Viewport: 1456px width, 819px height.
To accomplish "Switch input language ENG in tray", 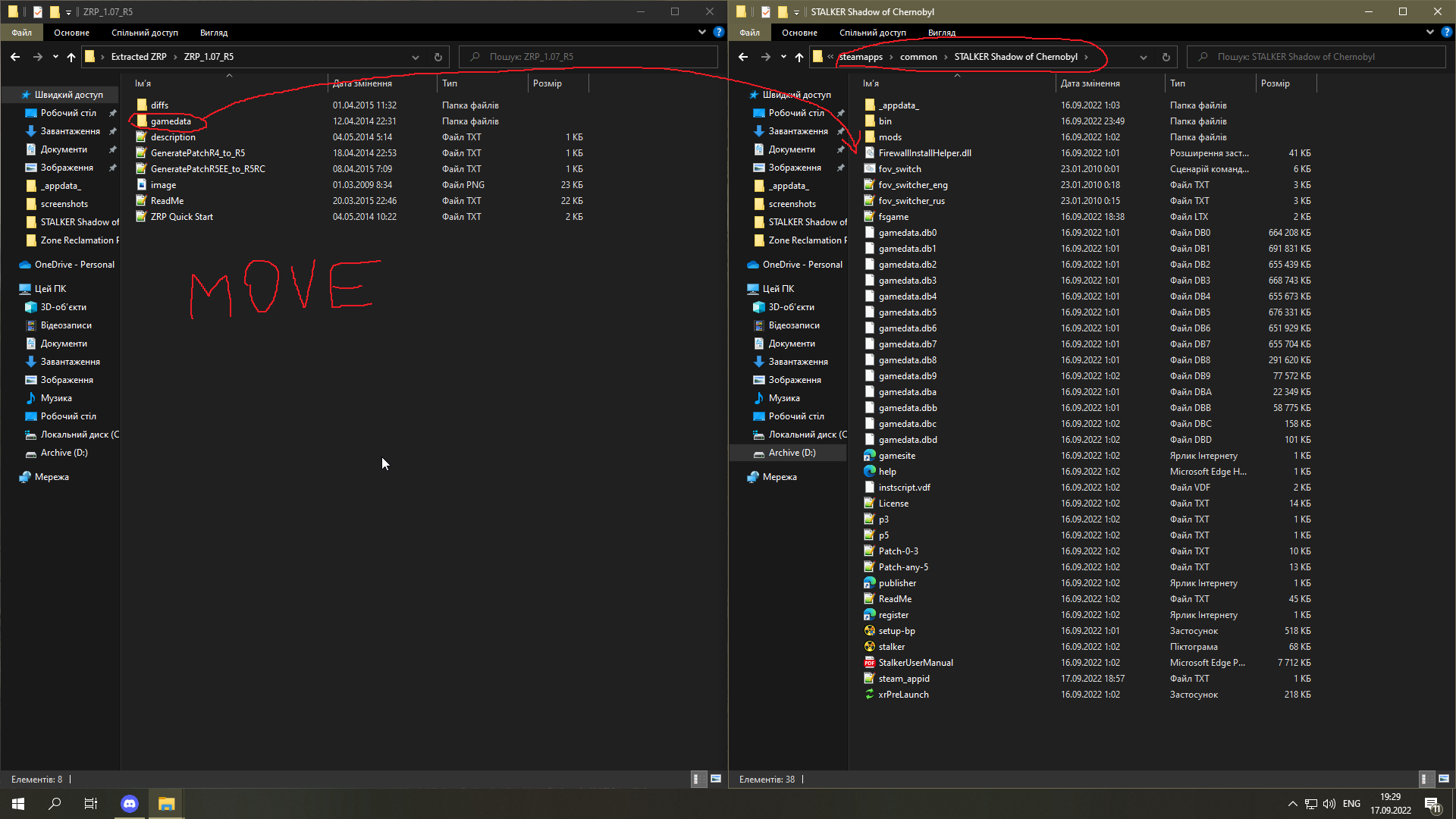I will 1351,804.
